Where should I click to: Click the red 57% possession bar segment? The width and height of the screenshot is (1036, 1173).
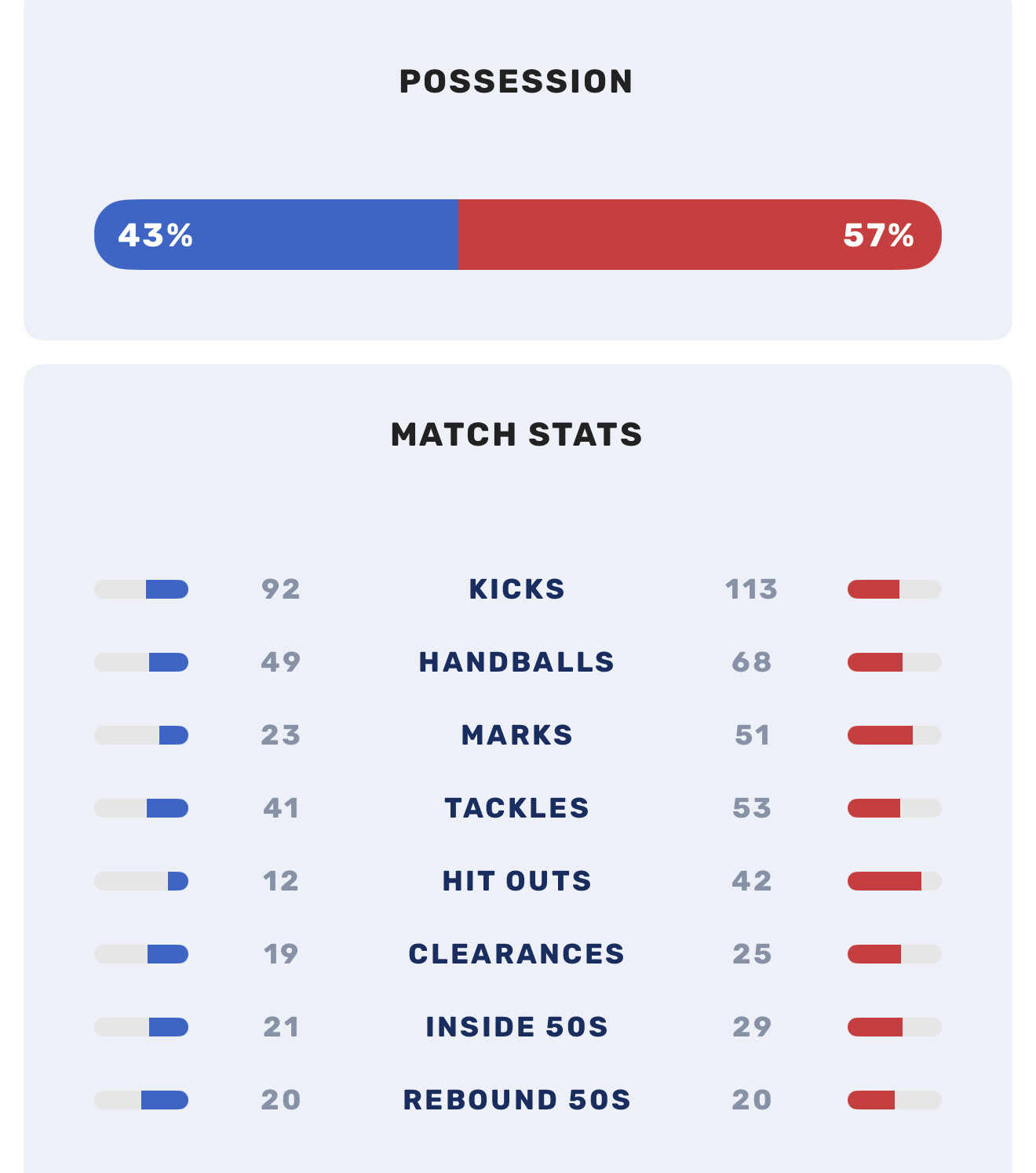click(699, 235)
